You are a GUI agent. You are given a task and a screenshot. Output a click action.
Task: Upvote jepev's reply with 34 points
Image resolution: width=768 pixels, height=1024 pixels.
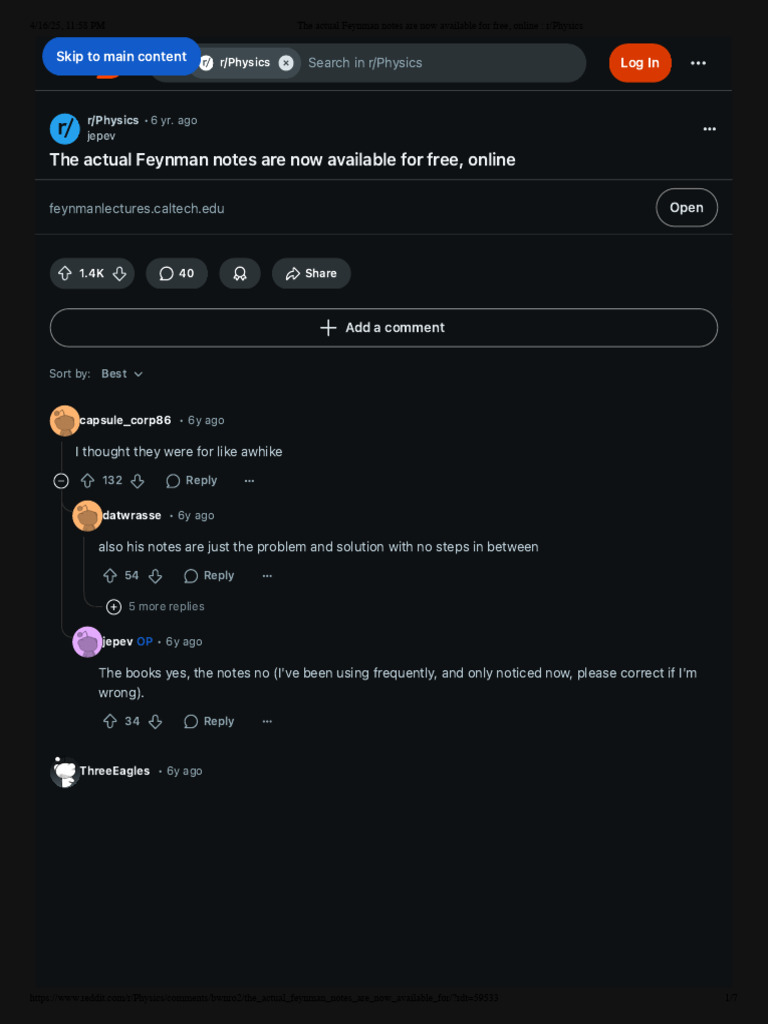click(x=110, y=721)
